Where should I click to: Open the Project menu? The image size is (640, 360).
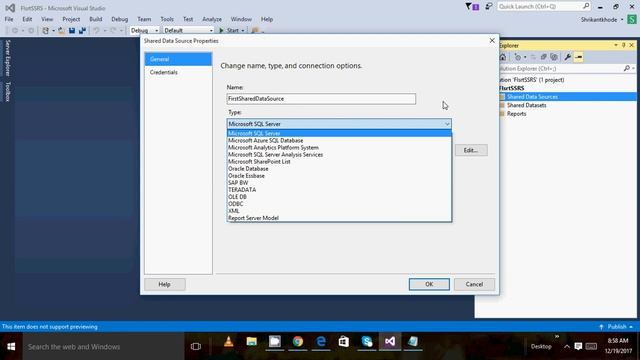pyautogui.click(x=71, y=19)
